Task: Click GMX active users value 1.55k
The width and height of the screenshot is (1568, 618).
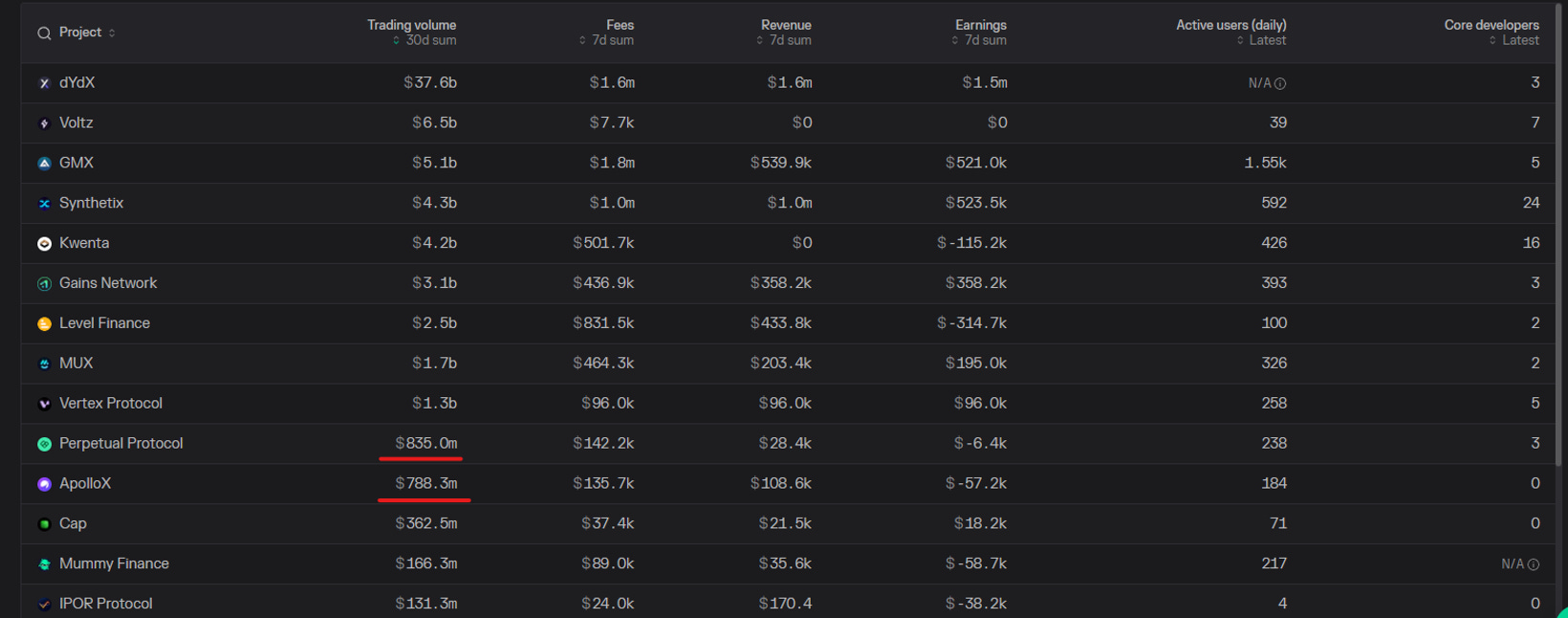Action: pyautogui.click(x=1265, y=164)
